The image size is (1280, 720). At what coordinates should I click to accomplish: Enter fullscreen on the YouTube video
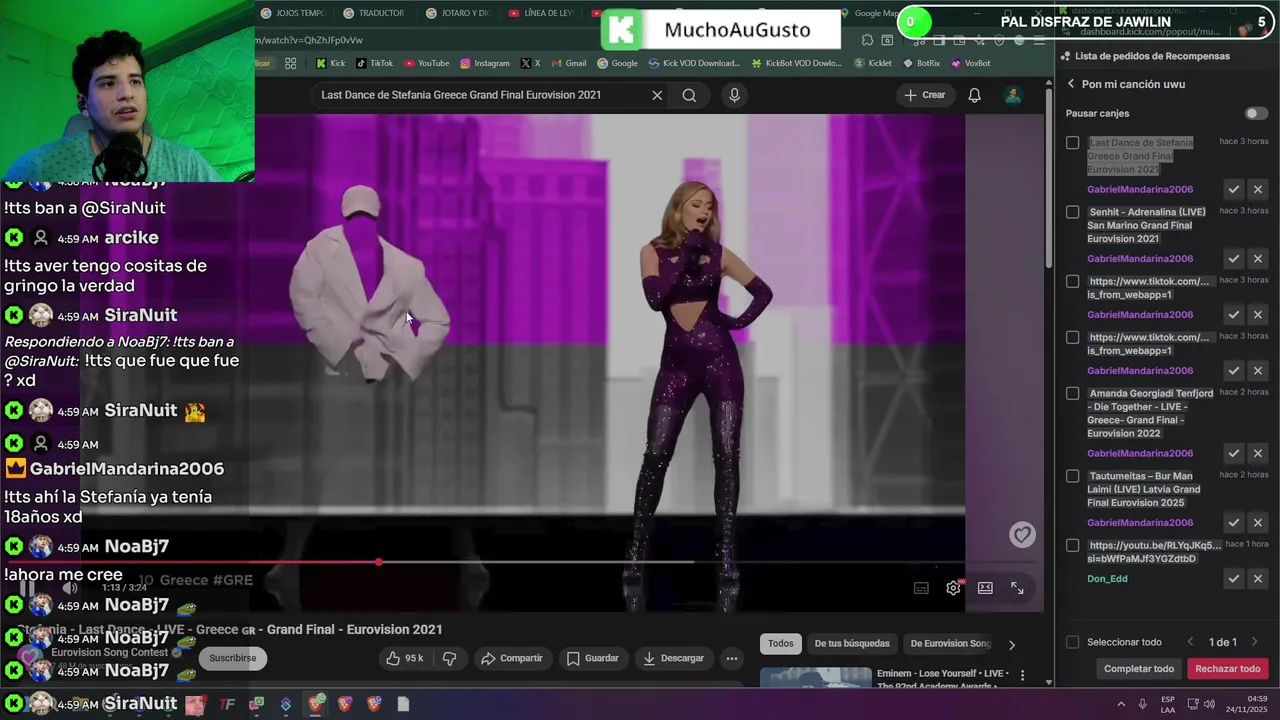(x=1017, y=588)
